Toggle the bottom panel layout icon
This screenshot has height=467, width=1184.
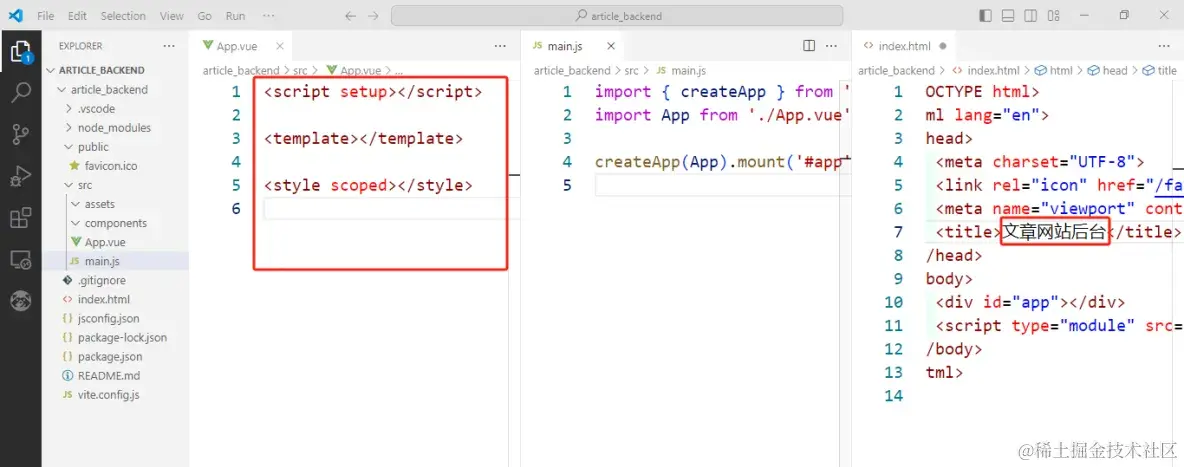[x=1008, y=16]
